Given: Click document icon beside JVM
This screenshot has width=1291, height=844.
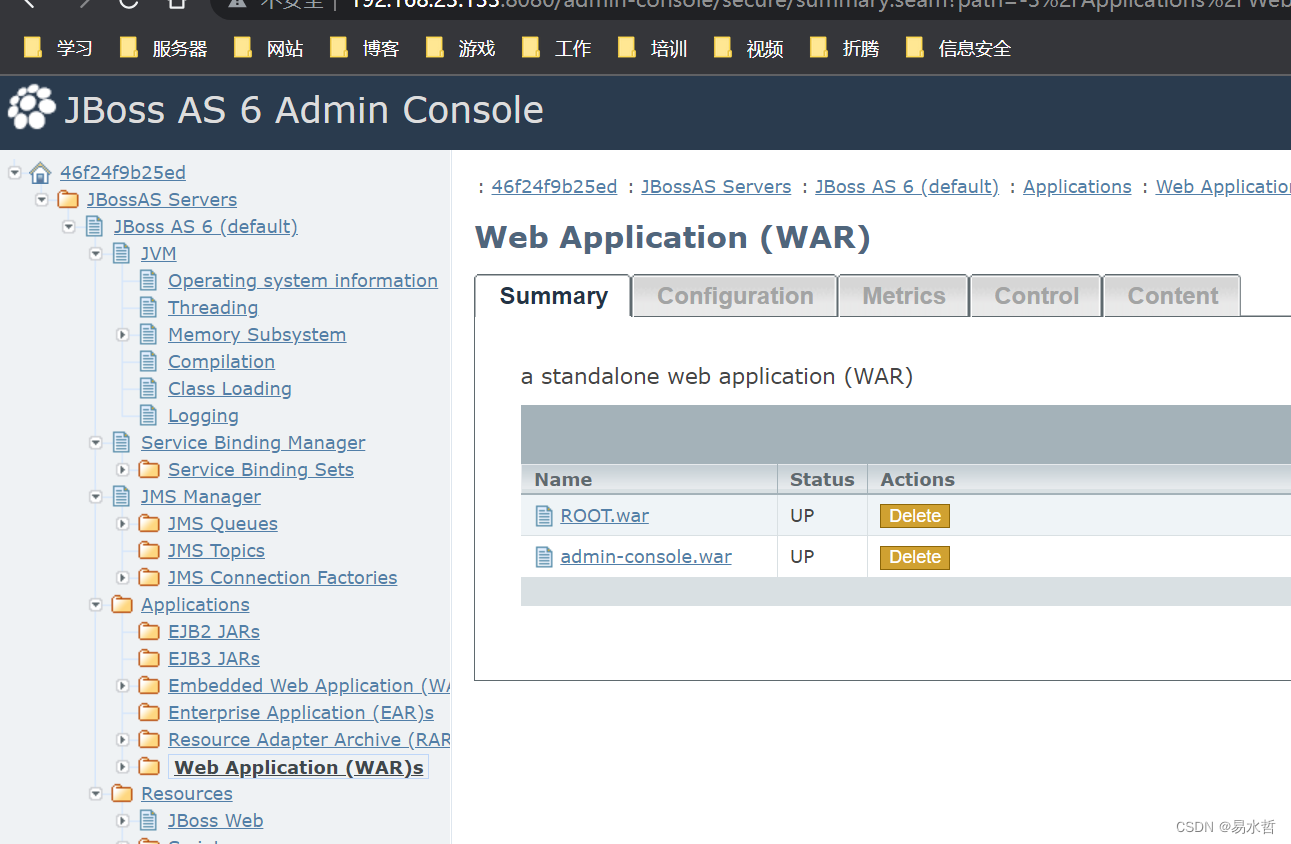Looking at the screenshot, I should [x=122, y=254].
